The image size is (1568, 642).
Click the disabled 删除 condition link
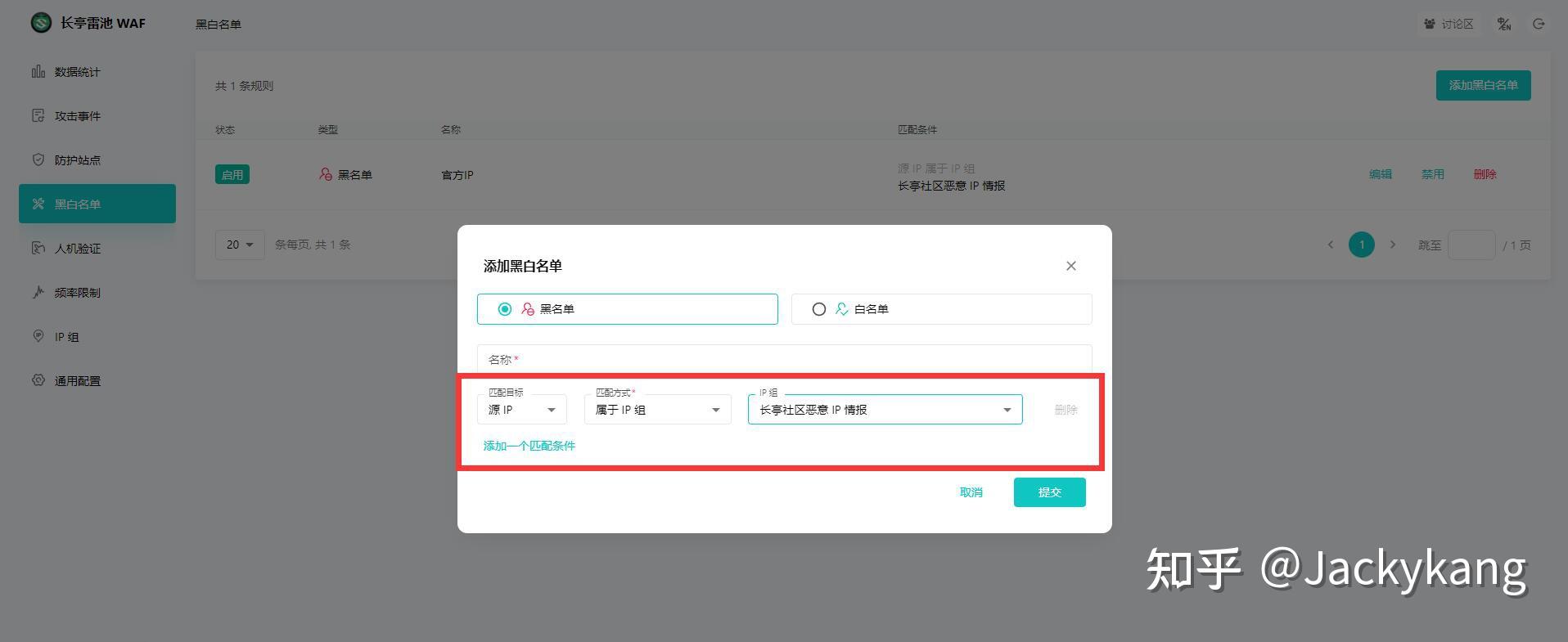pyautogui.click(x=1066, y=410)
